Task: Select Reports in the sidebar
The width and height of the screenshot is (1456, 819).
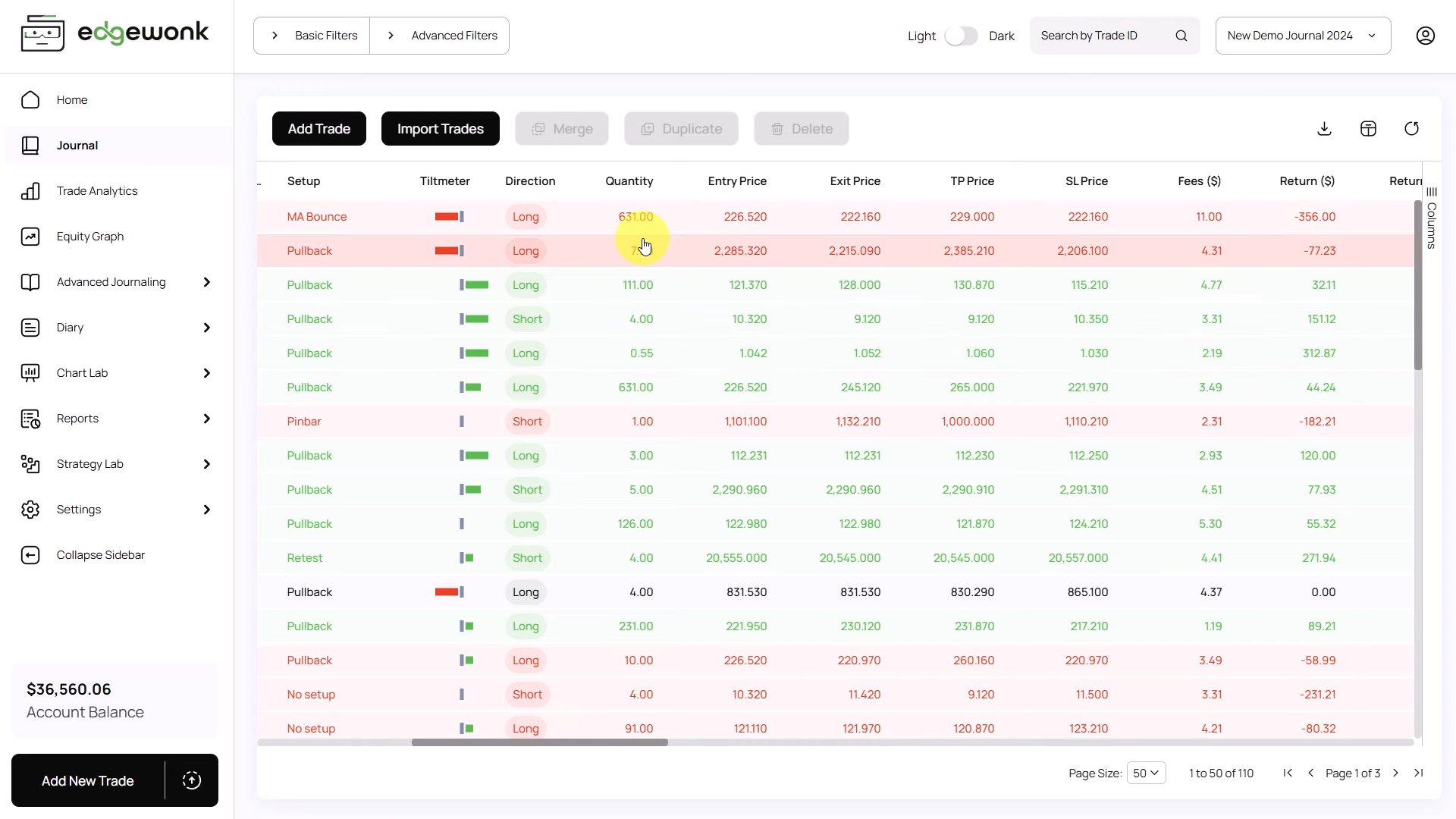Action: [77, 419]
